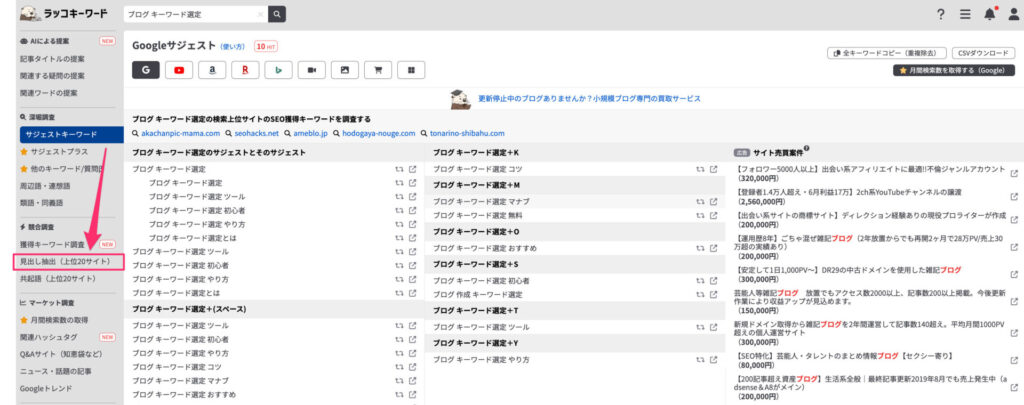Open info icon beside サイト売買案件

pos(807,148)
